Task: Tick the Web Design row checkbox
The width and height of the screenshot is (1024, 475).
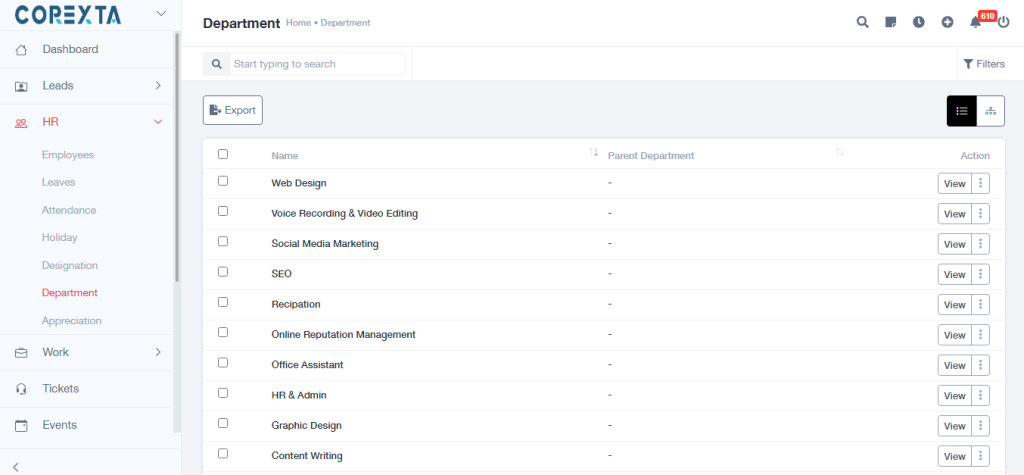Action: 223,181
